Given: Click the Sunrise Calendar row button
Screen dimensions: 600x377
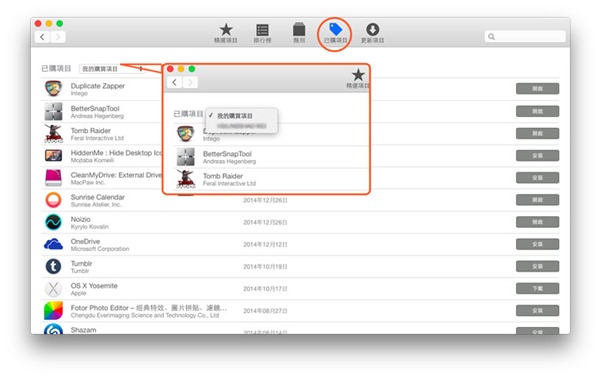Looking at the screenshot, I should [x=537, y=200].
